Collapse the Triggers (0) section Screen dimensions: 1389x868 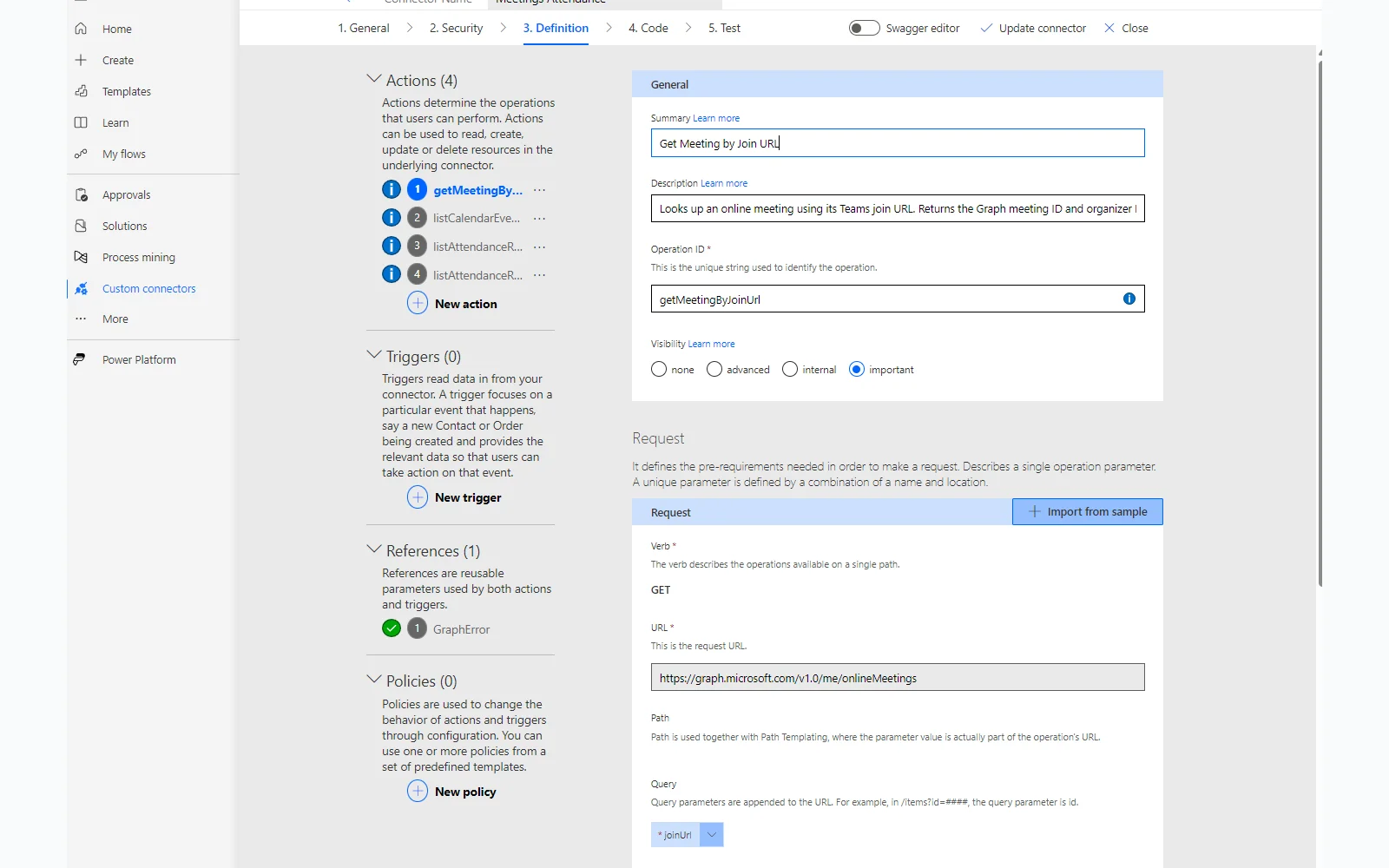click(374, 355)
